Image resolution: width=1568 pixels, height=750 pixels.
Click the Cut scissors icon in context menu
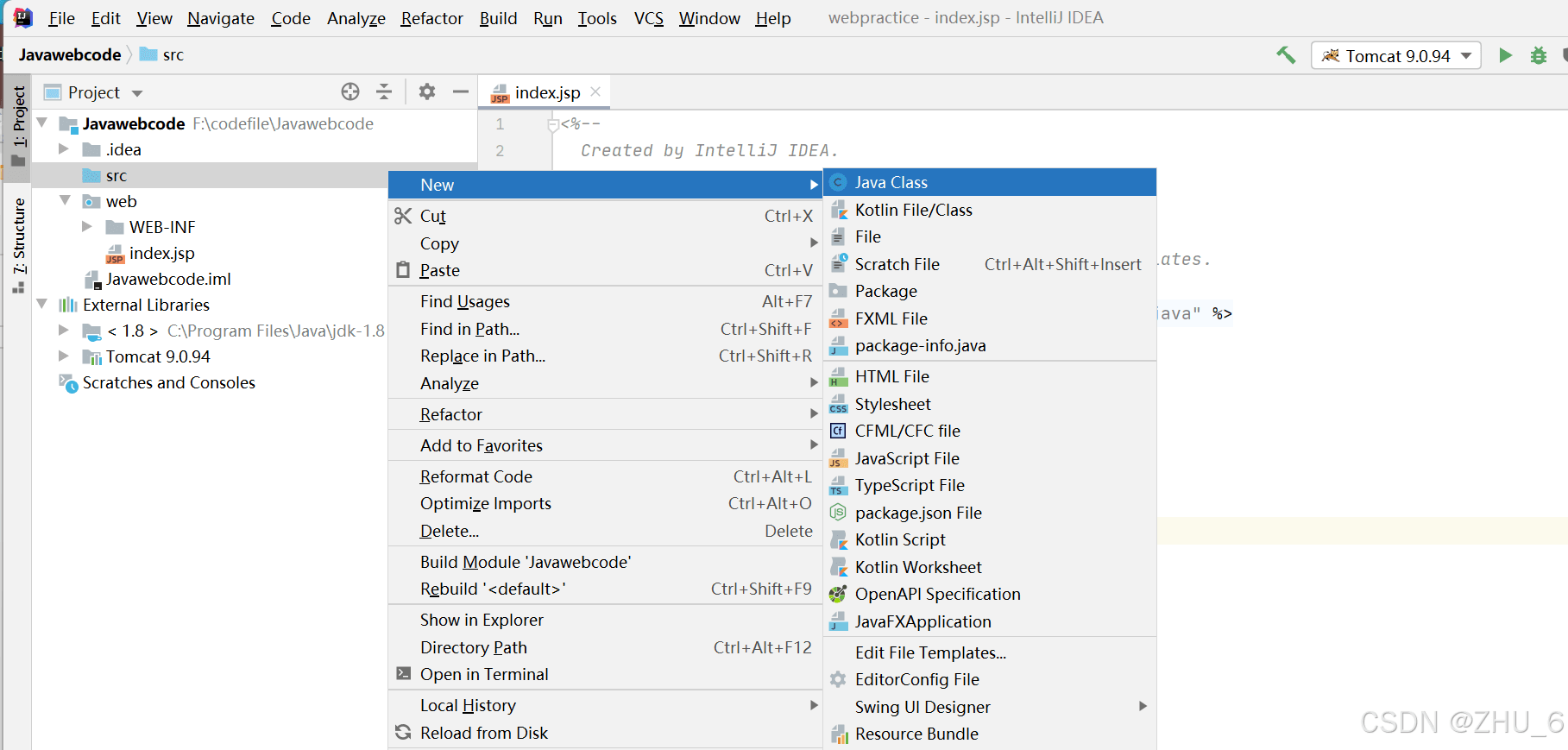(403, 216)
